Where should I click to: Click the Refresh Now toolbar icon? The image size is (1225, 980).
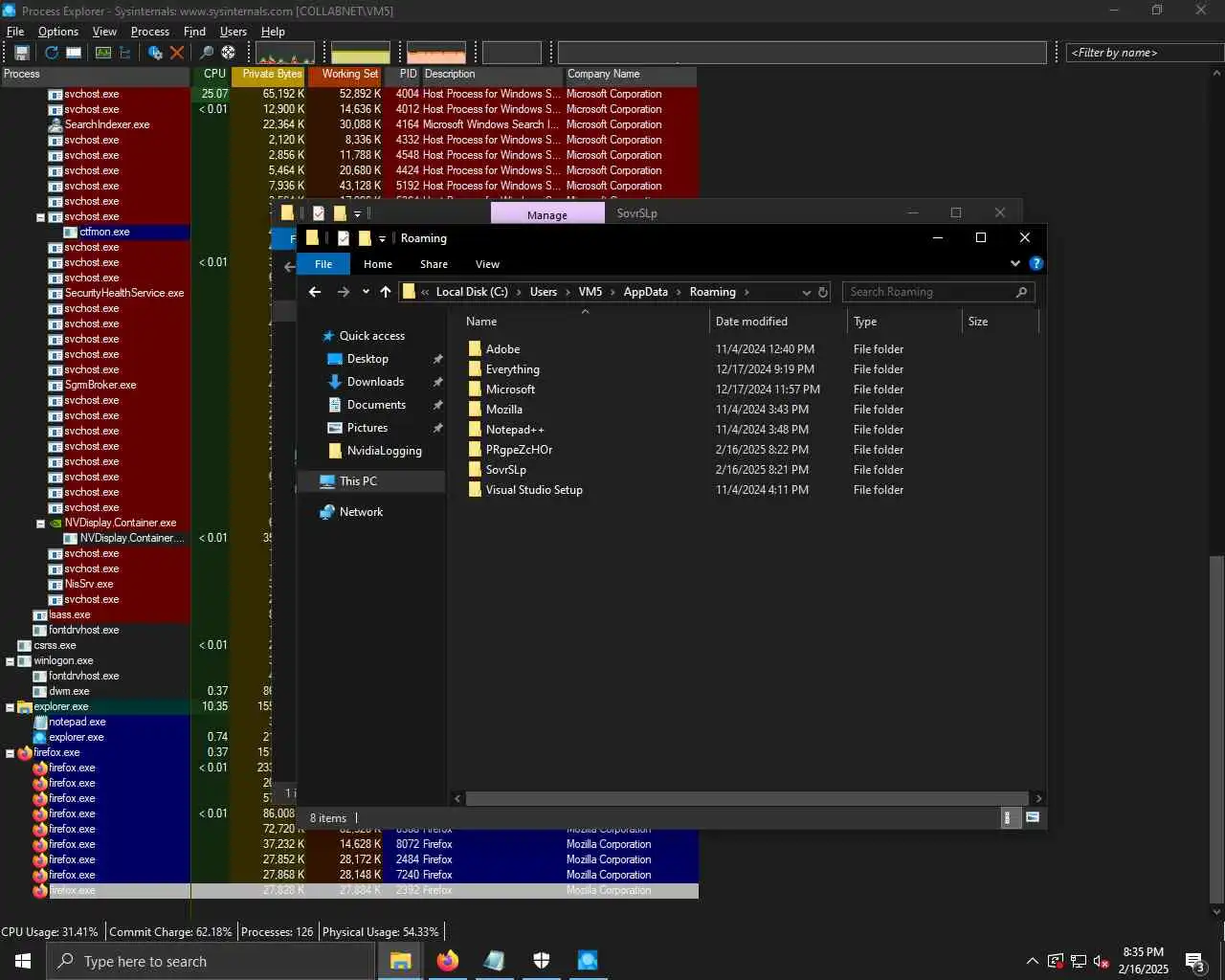click(52, 53)
